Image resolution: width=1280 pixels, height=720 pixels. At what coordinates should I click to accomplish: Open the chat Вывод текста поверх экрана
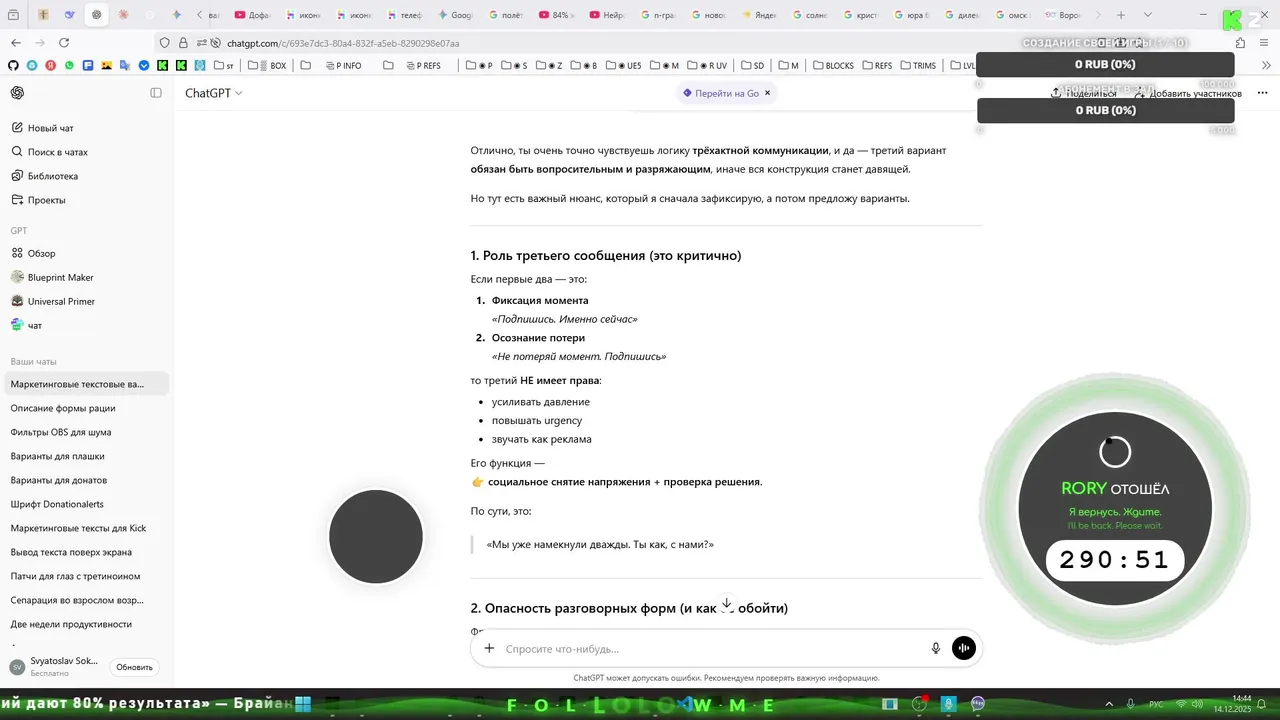point(71,552)
